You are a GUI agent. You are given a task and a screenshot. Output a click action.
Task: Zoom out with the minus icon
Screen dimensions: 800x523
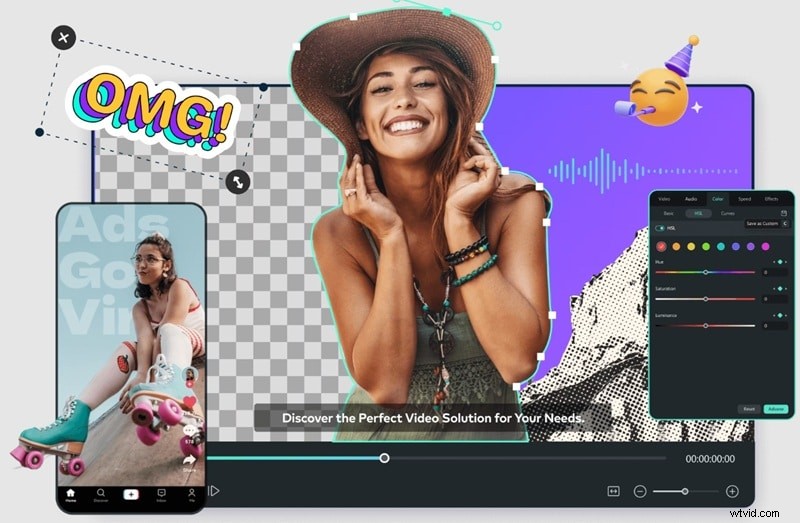tap(640, 491)
